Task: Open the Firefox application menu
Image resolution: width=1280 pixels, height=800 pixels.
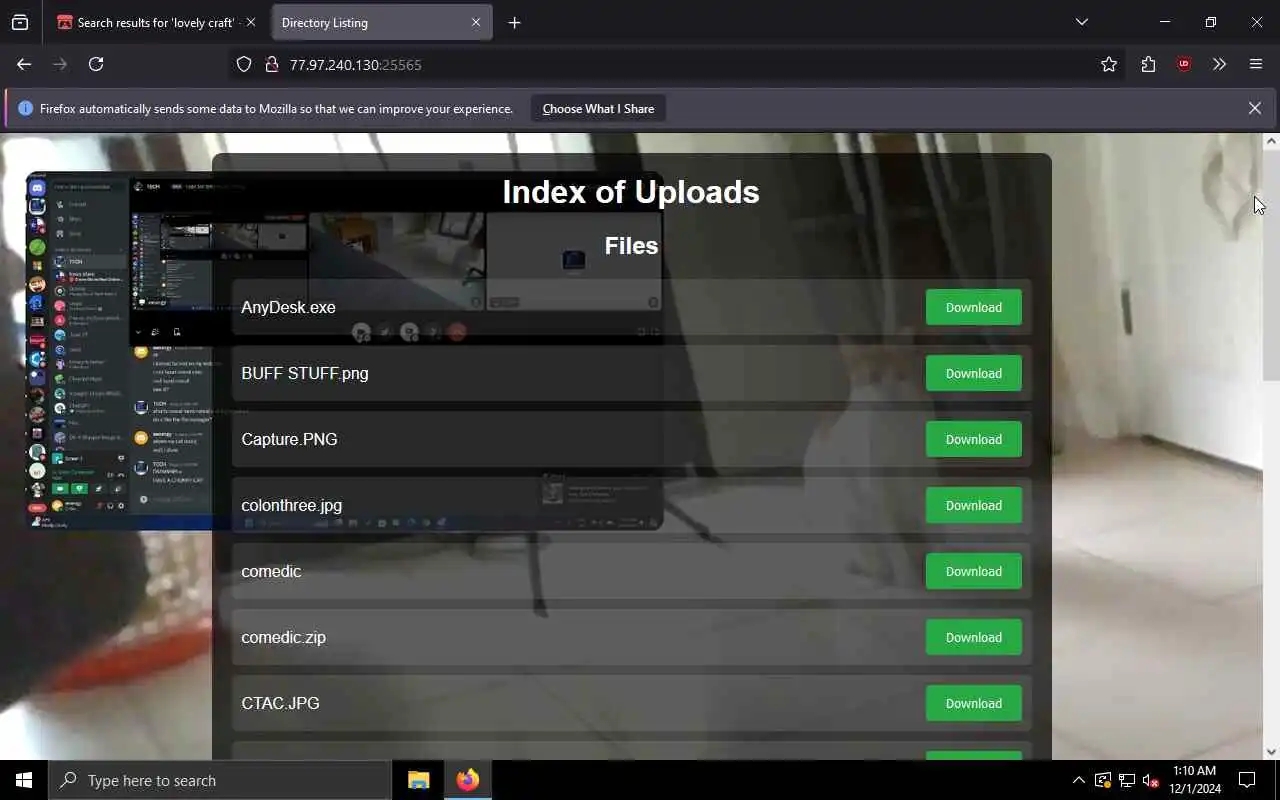Action: (1256, 64)
